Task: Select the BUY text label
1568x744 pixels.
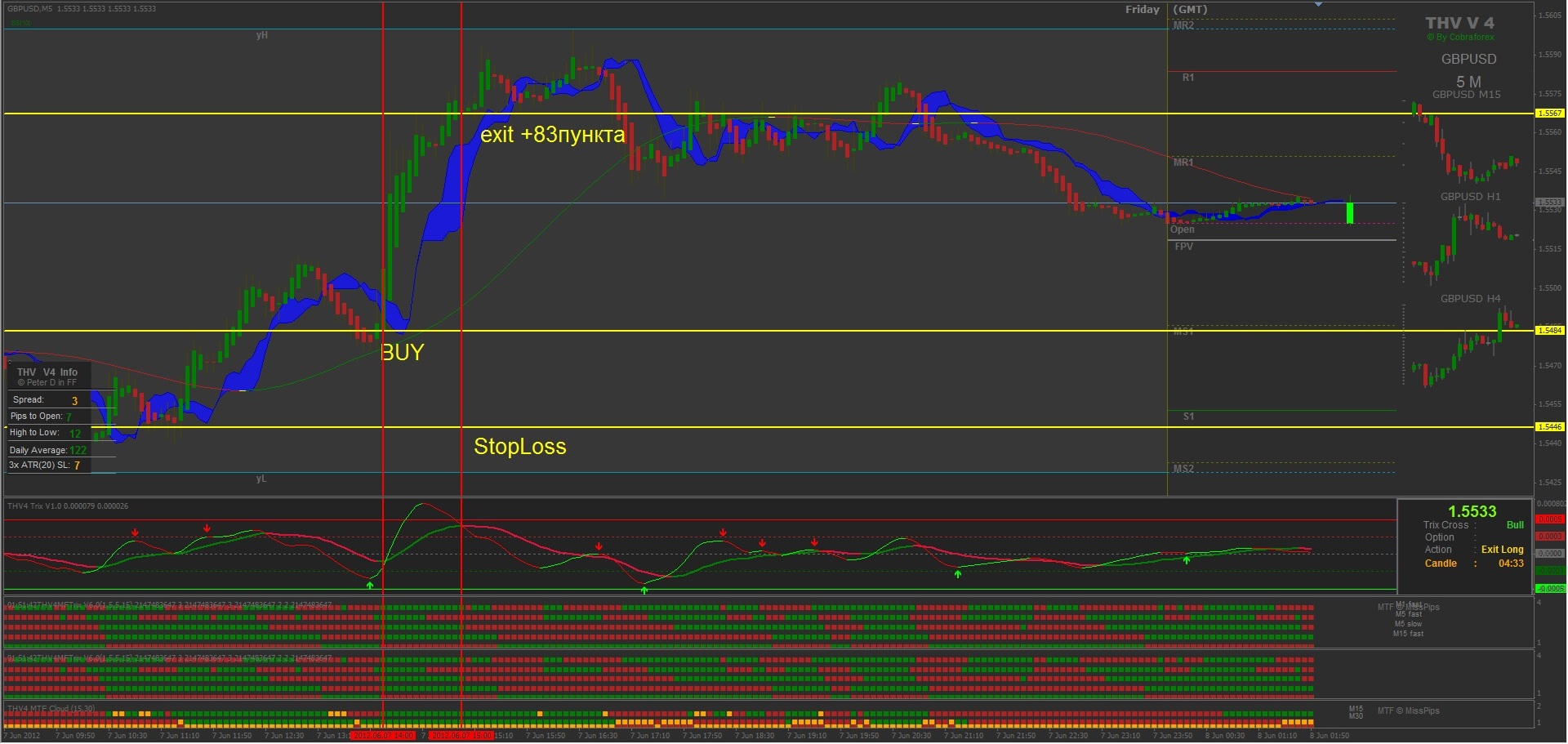Action: coord(403,352)
